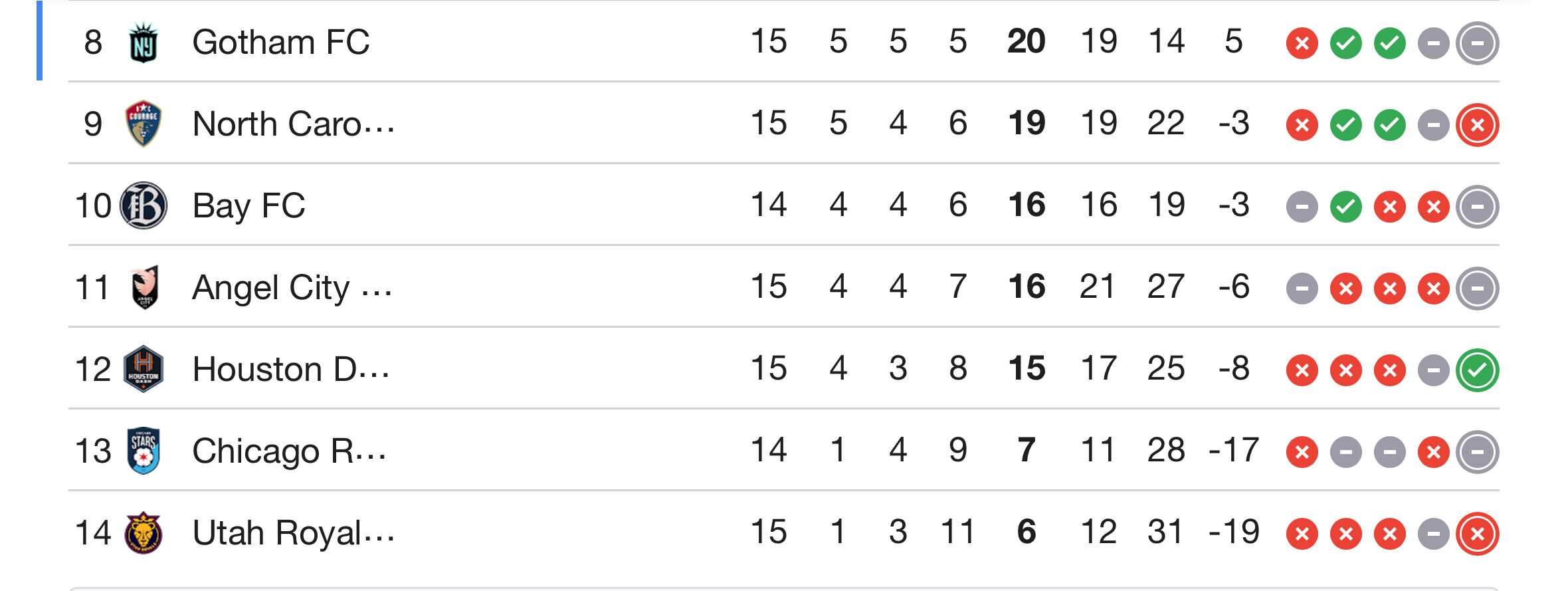Click Chicago's first draw form icon
Viewport: 1568px width, 591px height.
click(x=1346, y=452)
